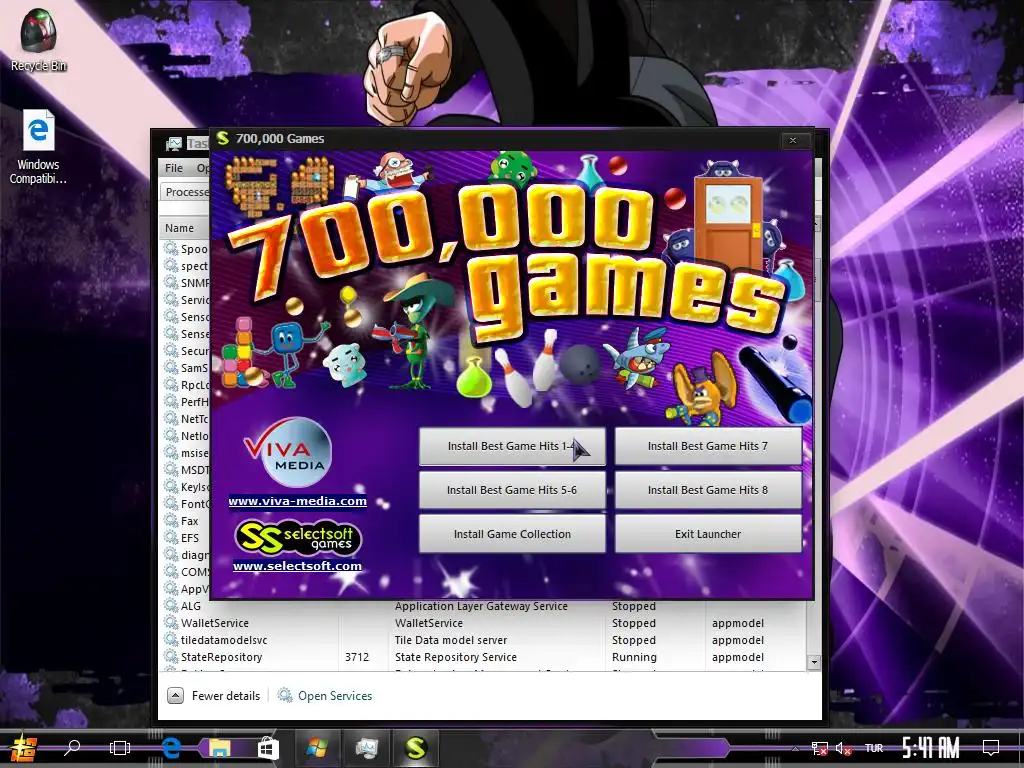This screenshot has height=768, width=1024.
Task: Switch to the Processes tab in Task Manager
Action: point(186,192)
